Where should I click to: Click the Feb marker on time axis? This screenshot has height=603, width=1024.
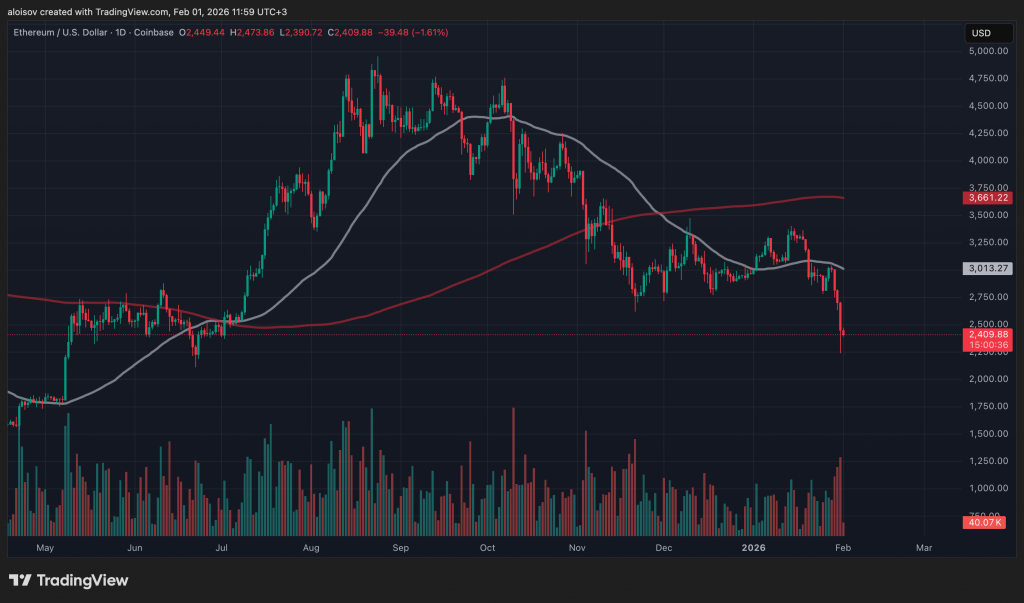coord(842,548)
